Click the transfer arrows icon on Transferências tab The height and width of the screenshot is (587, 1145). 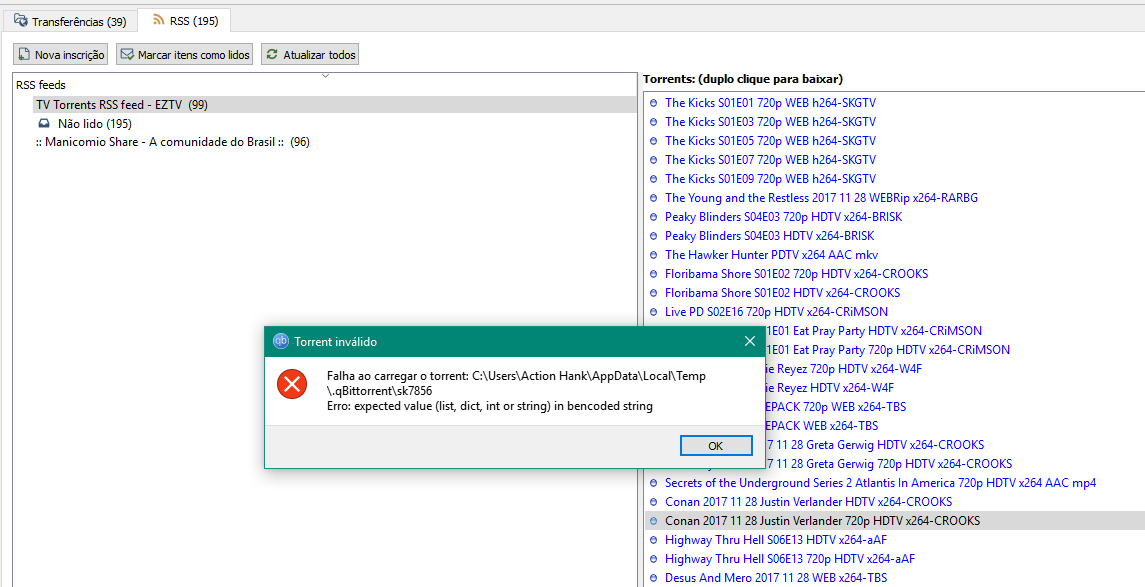click(19, 19)
